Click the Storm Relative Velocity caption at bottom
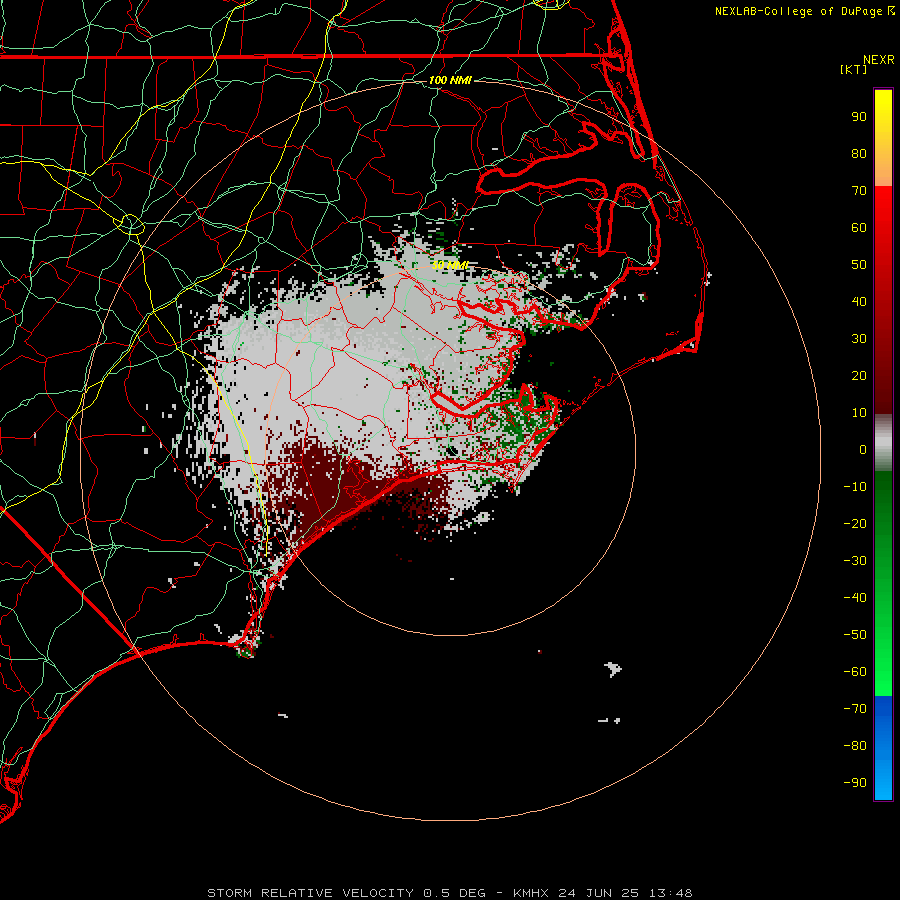Image resolution: width=900 pixels, height=900 pixels. (449, 893)
